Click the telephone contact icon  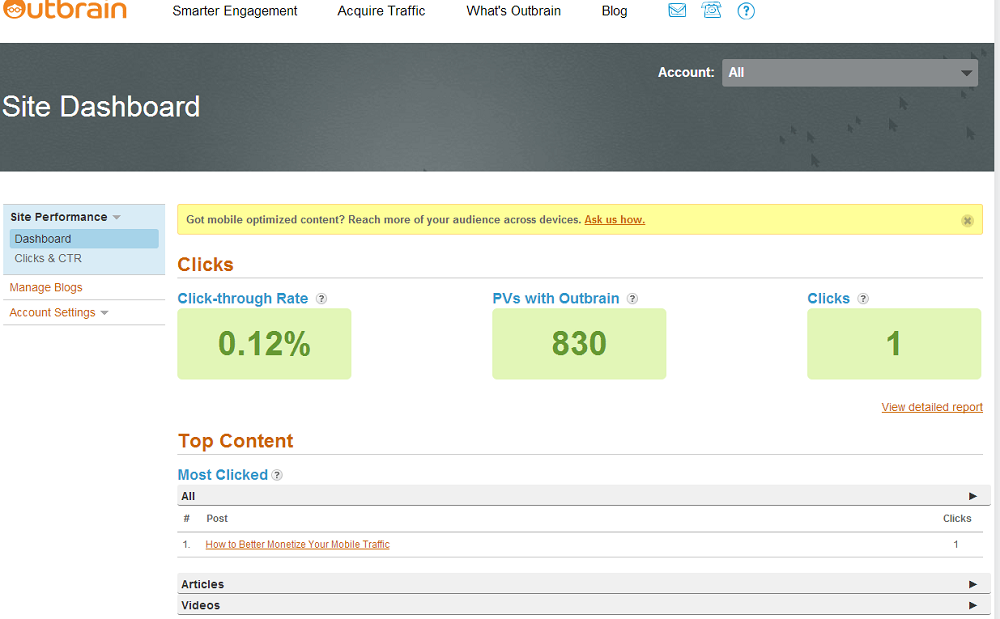(x=711, y=11)
